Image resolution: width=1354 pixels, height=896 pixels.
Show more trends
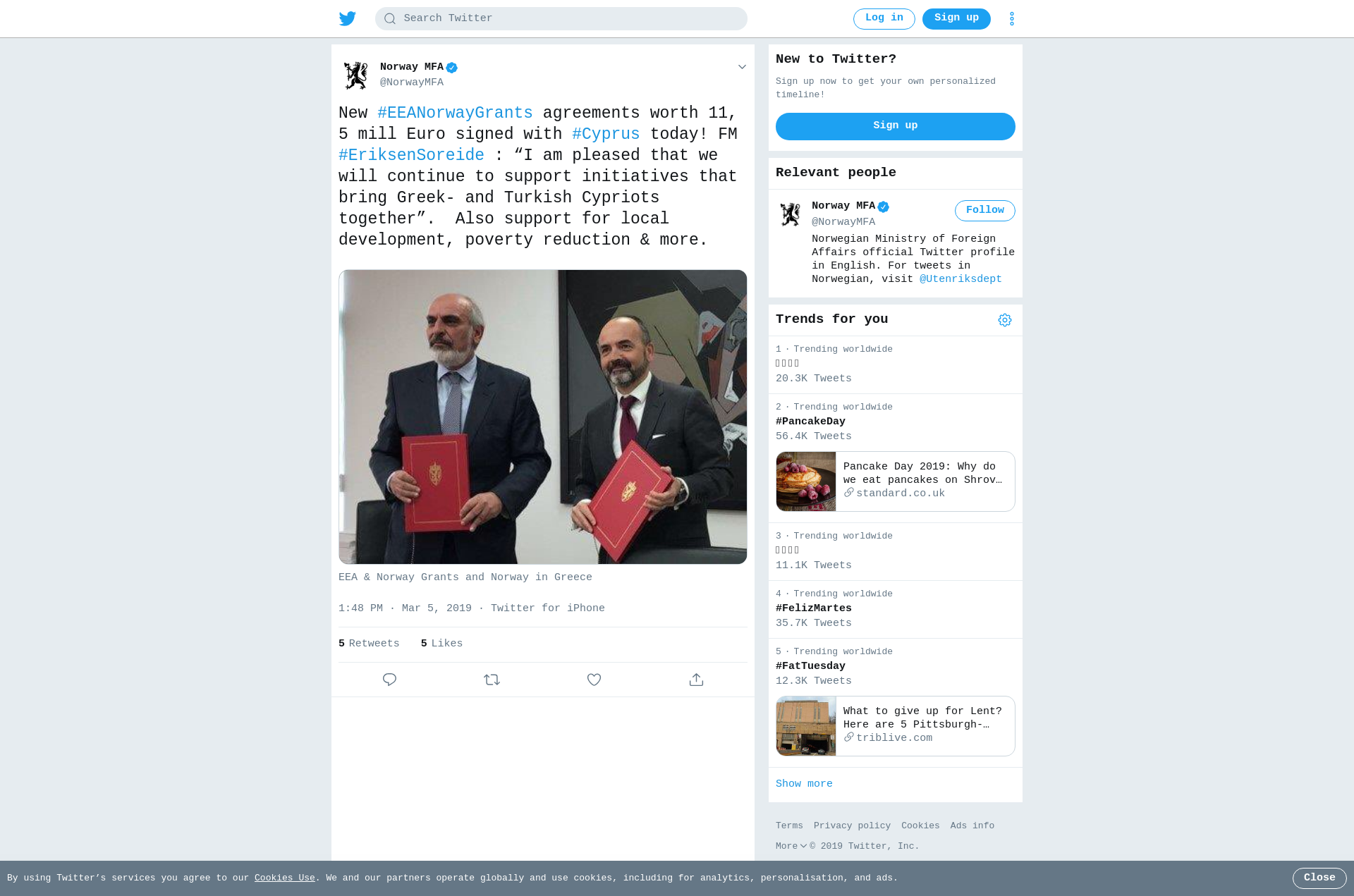804,784
